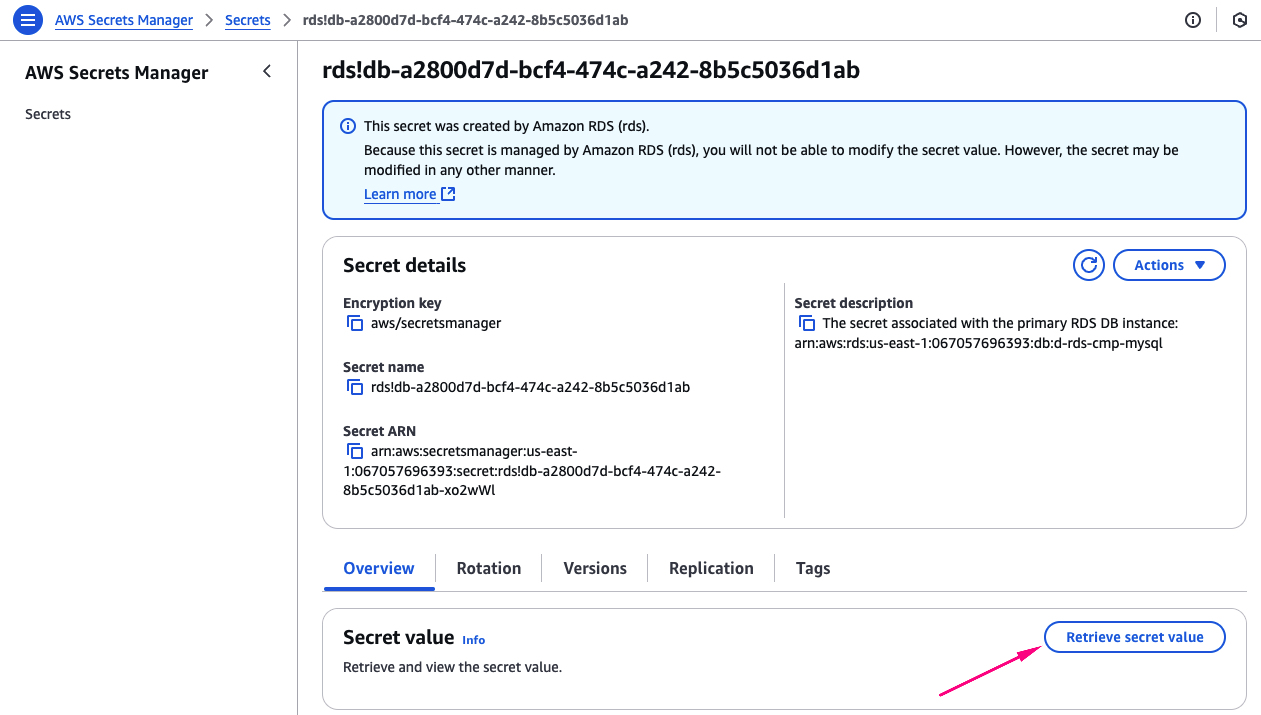Open the Versions tab
Viewport: 1261px width, 715px height.
click(x=595, y=568)
